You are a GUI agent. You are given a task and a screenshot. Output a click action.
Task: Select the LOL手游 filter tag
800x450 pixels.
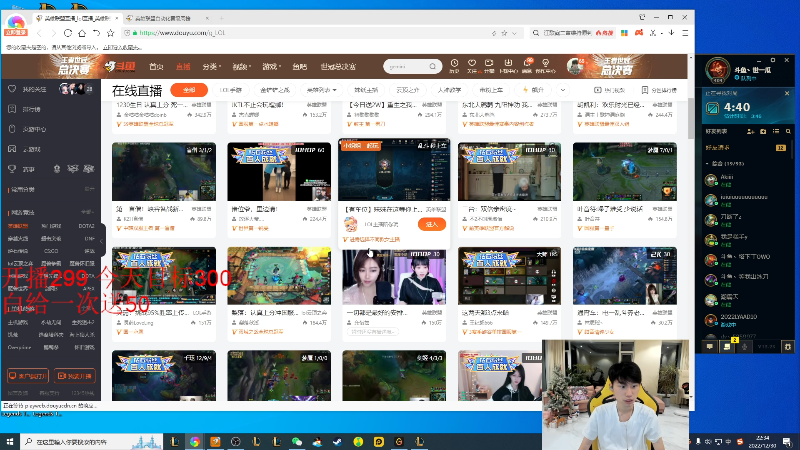[231, 90]
